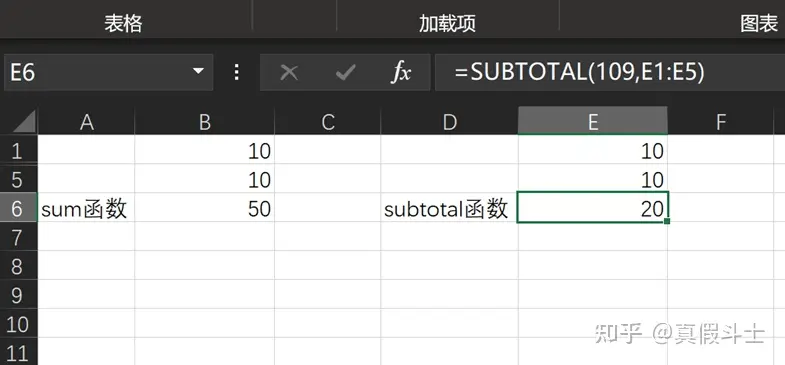Open the 加载项 ribbon group
The image size is (785, 365).
(x=448, y=24)
